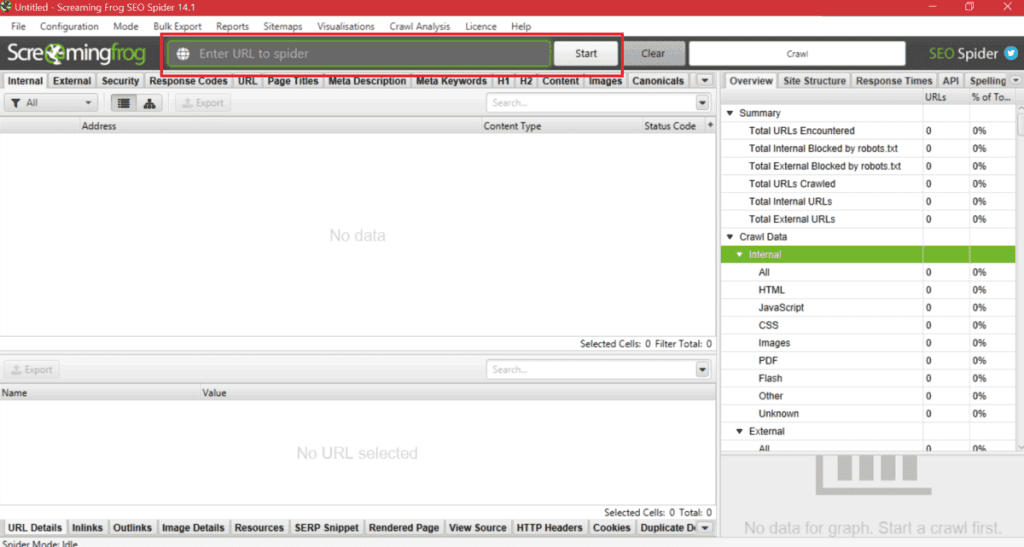
Task: Select Total URLs Crawled row
Action: [868, 184]
